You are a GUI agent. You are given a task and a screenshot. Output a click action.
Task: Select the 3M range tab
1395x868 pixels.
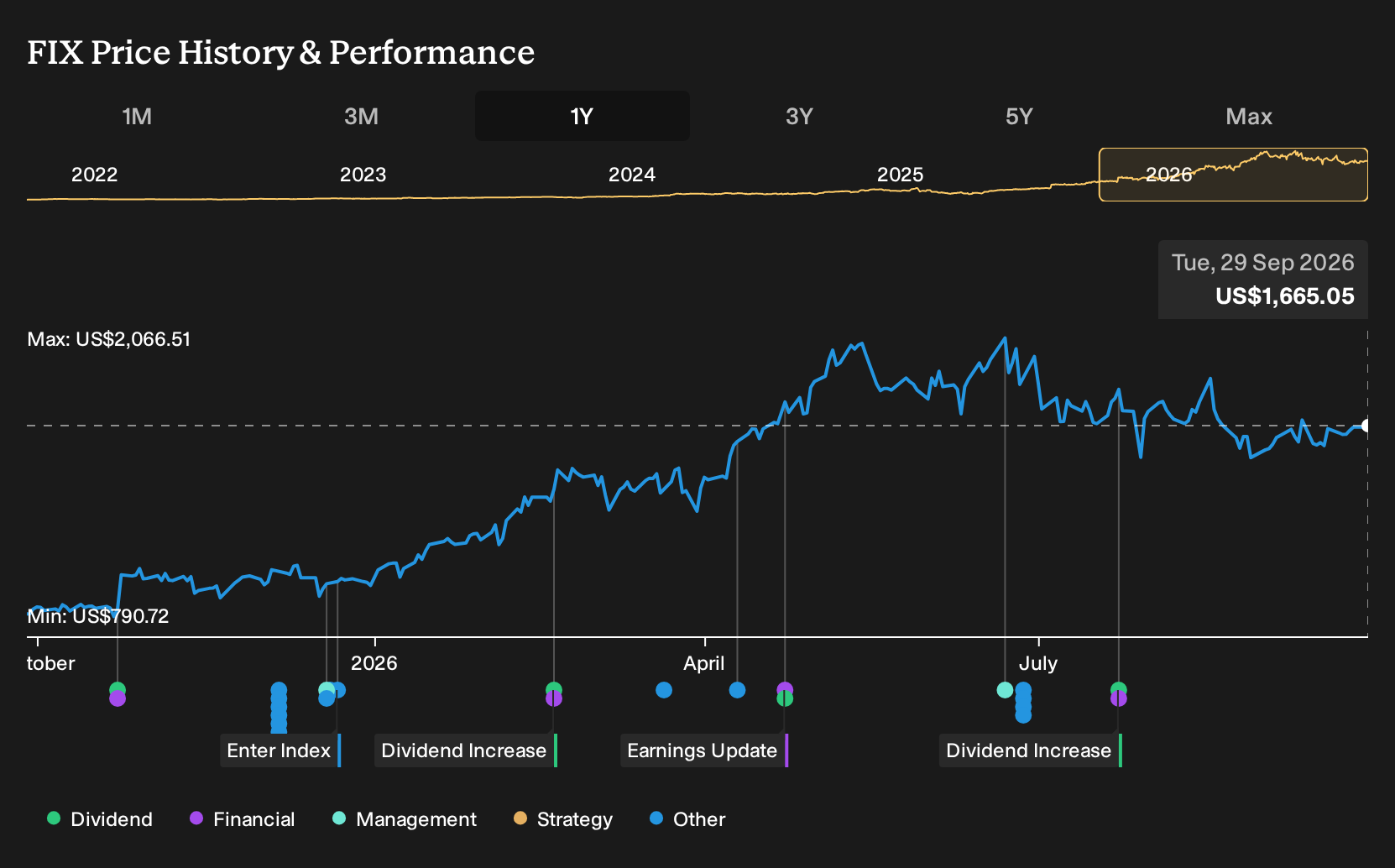click(x=361, y=116)
